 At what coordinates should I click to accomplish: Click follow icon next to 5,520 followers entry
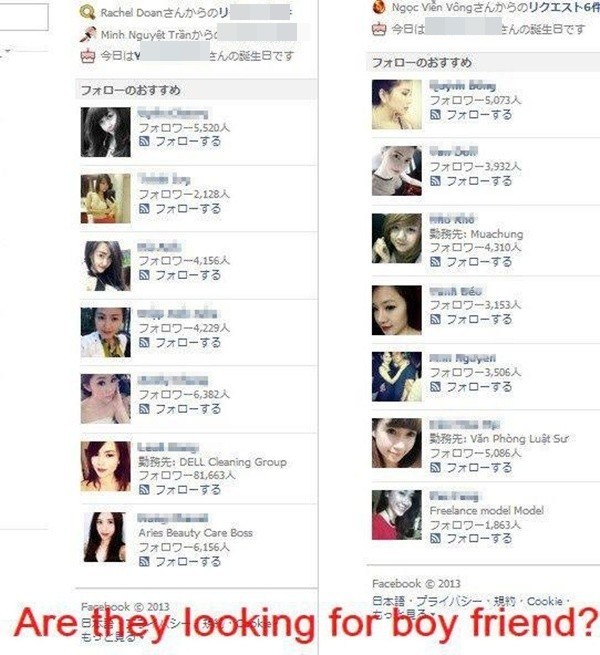click(144, 142)
